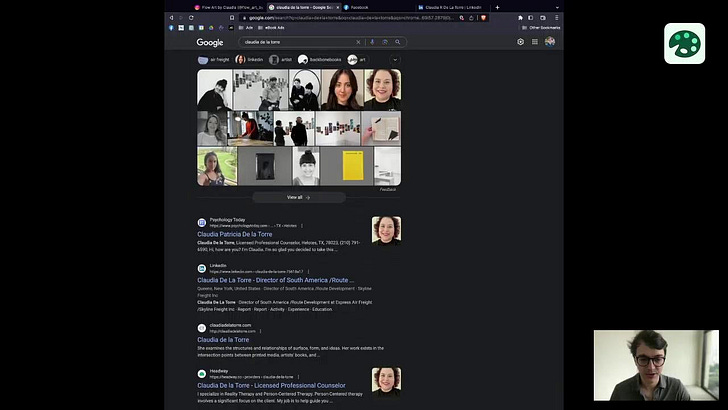Screen dimensions: 728x410
Task: Open the three-dot menu of Headway result
Action: click(x=298, y=377)
